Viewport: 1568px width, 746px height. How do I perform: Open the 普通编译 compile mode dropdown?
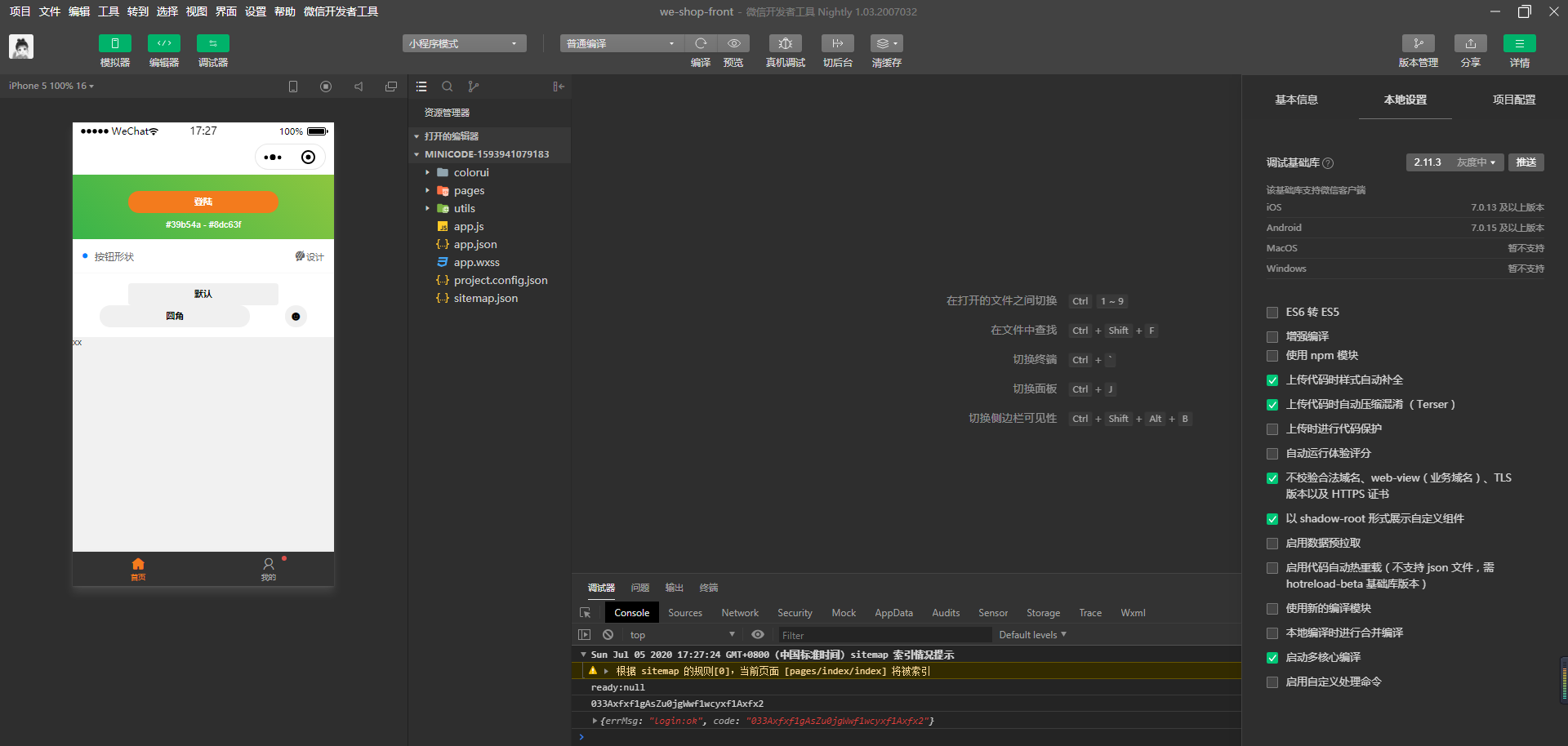[x=621, y=43]
